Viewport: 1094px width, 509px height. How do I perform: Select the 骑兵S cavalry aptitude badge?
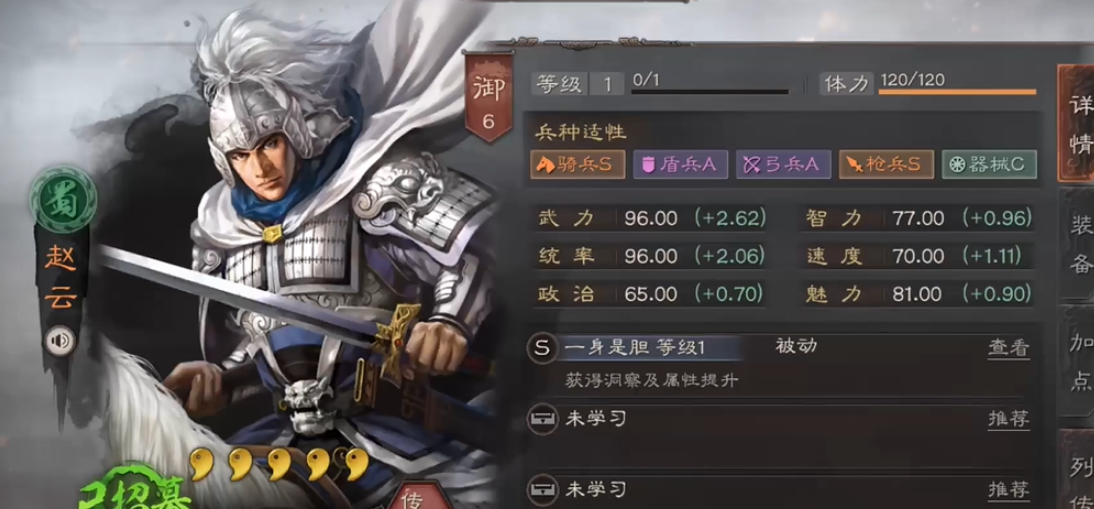(x=577, y=165)
